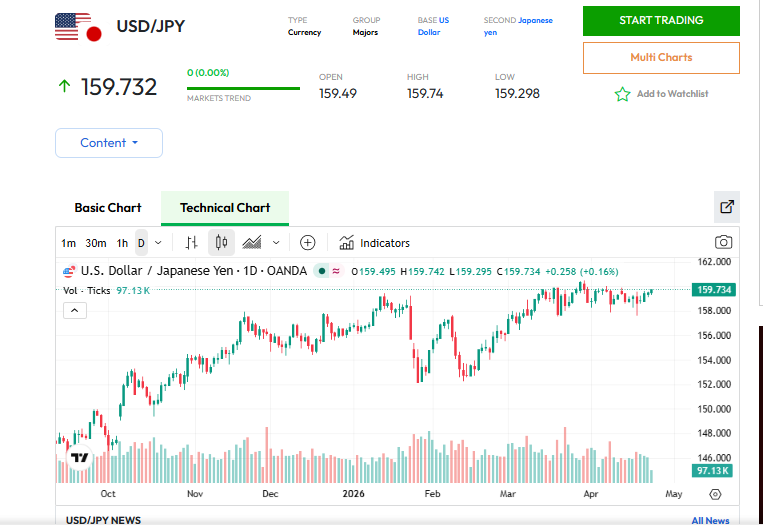
Task: Switch to the Basic Chart tab
Action: pyautogui.click(x=108, y=208)
